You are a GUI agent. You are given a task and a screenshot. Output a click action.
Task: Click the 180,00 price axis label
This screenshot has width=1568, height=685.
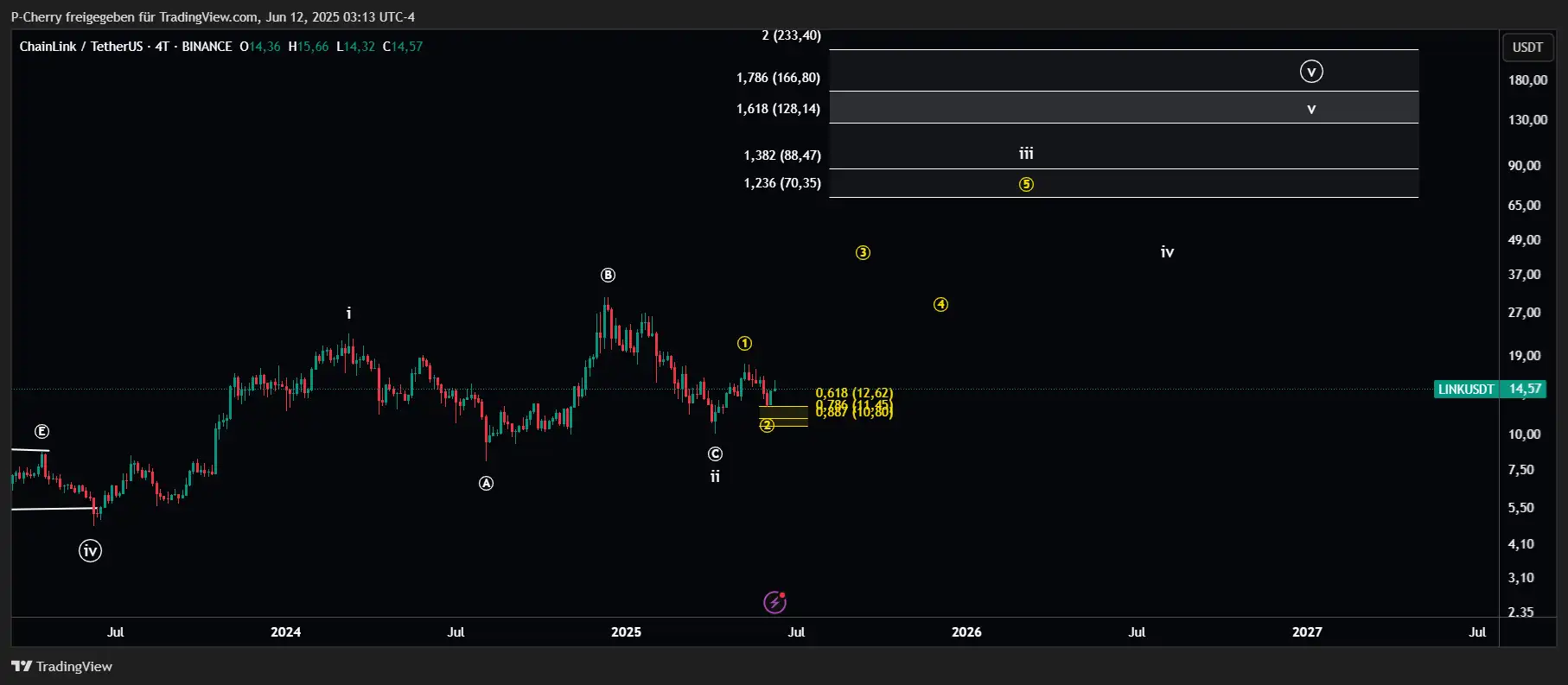pyautogui.click(x=1527, y=80)
